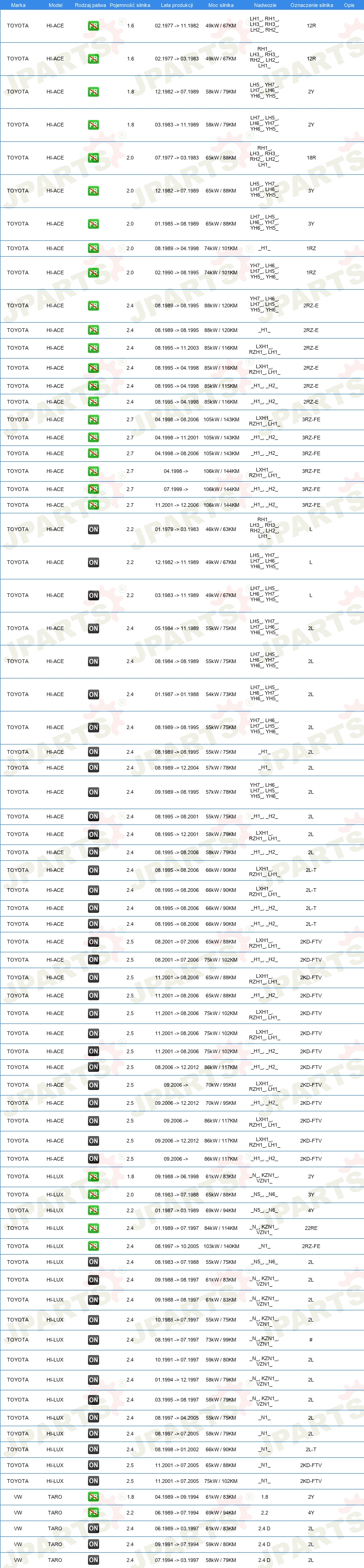Click petrol icon in HI-ACE 02.1977 -> 11.1982 row
The width and height of the screenshot is (364, 1568).
coord(93,26)
